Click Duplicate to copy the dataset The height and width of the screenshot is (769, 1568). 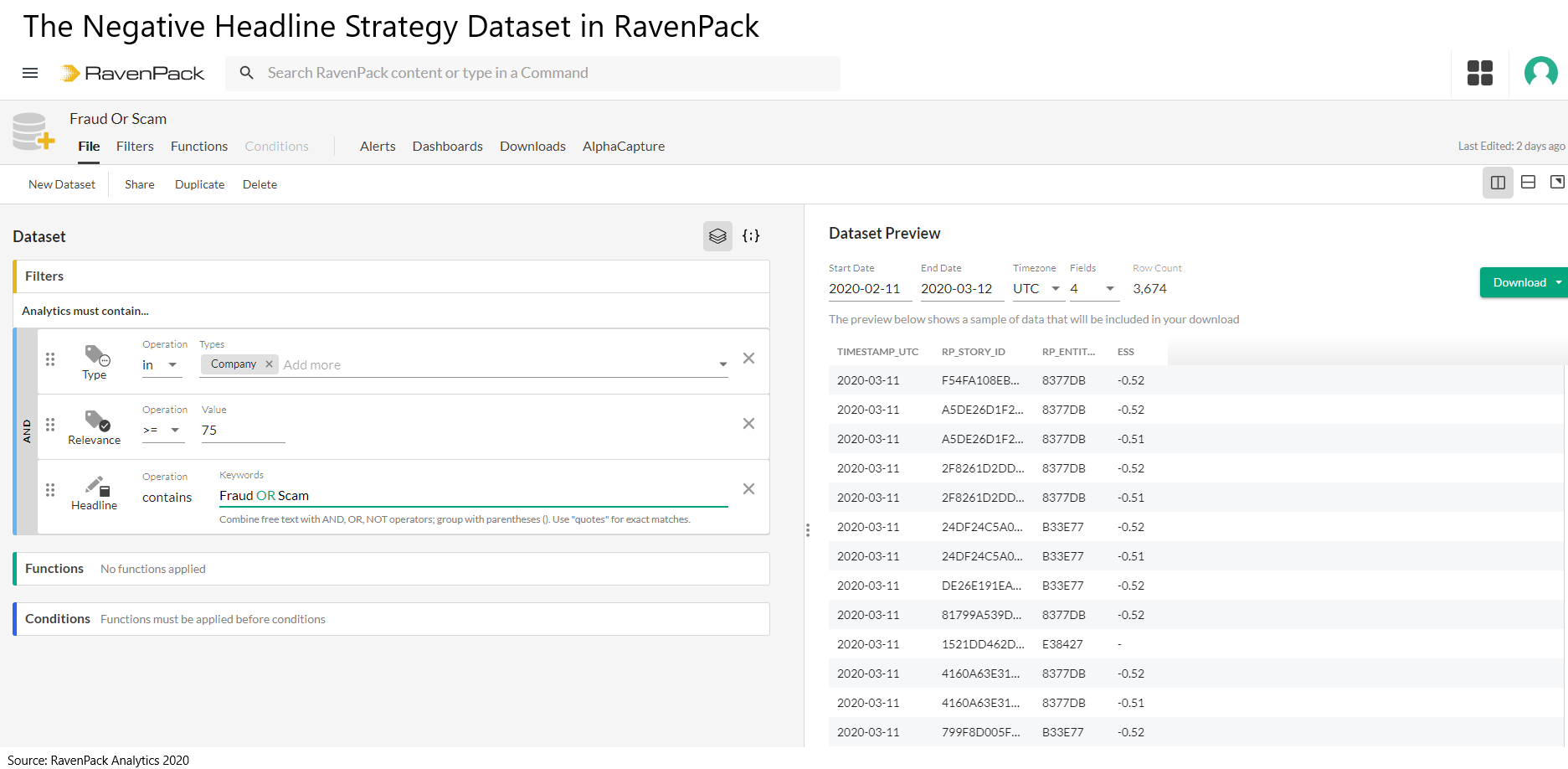(x=199, y=184)
